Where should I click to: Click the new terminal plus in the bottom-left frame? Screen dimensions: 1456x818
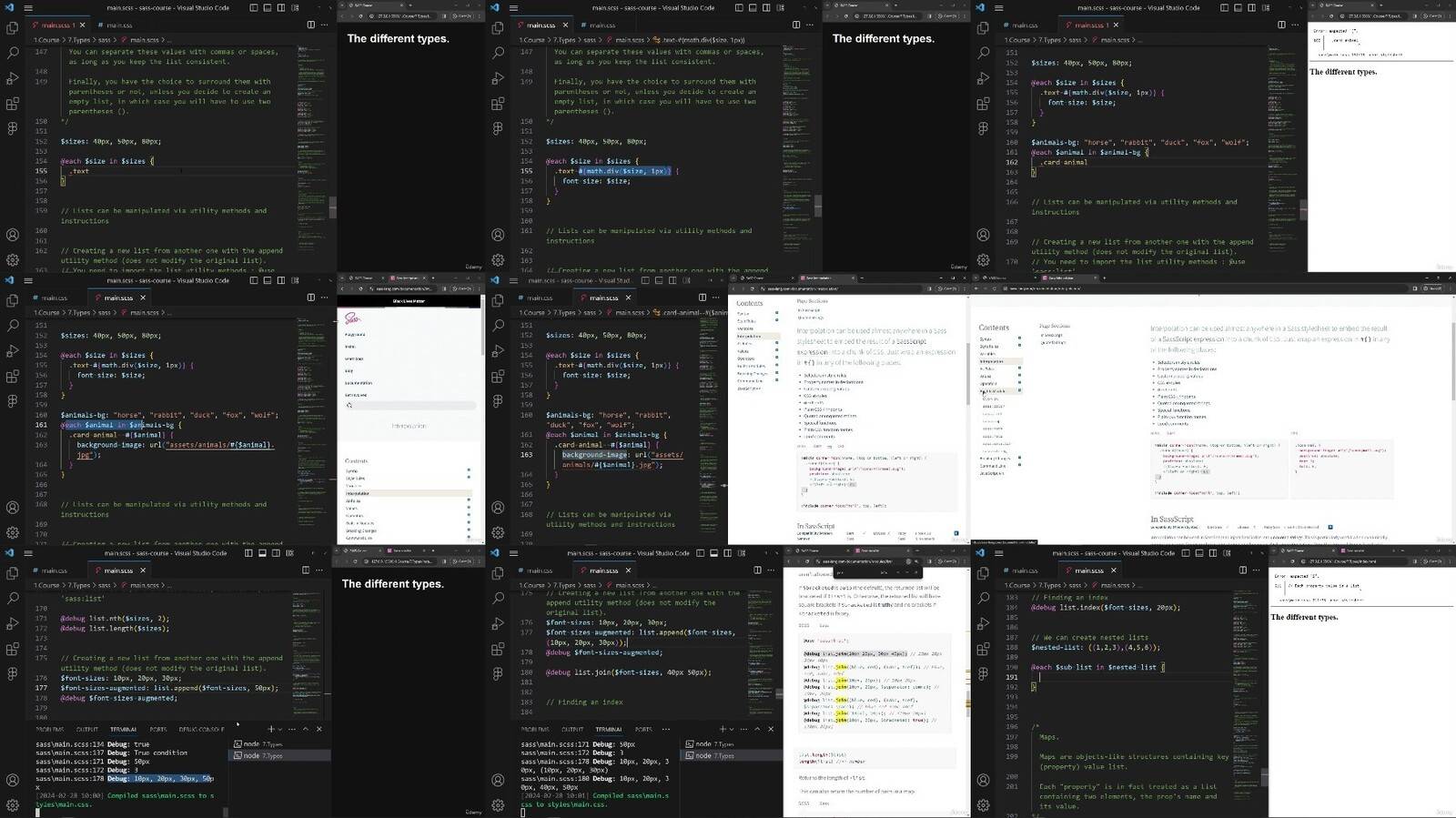(271, 729)
